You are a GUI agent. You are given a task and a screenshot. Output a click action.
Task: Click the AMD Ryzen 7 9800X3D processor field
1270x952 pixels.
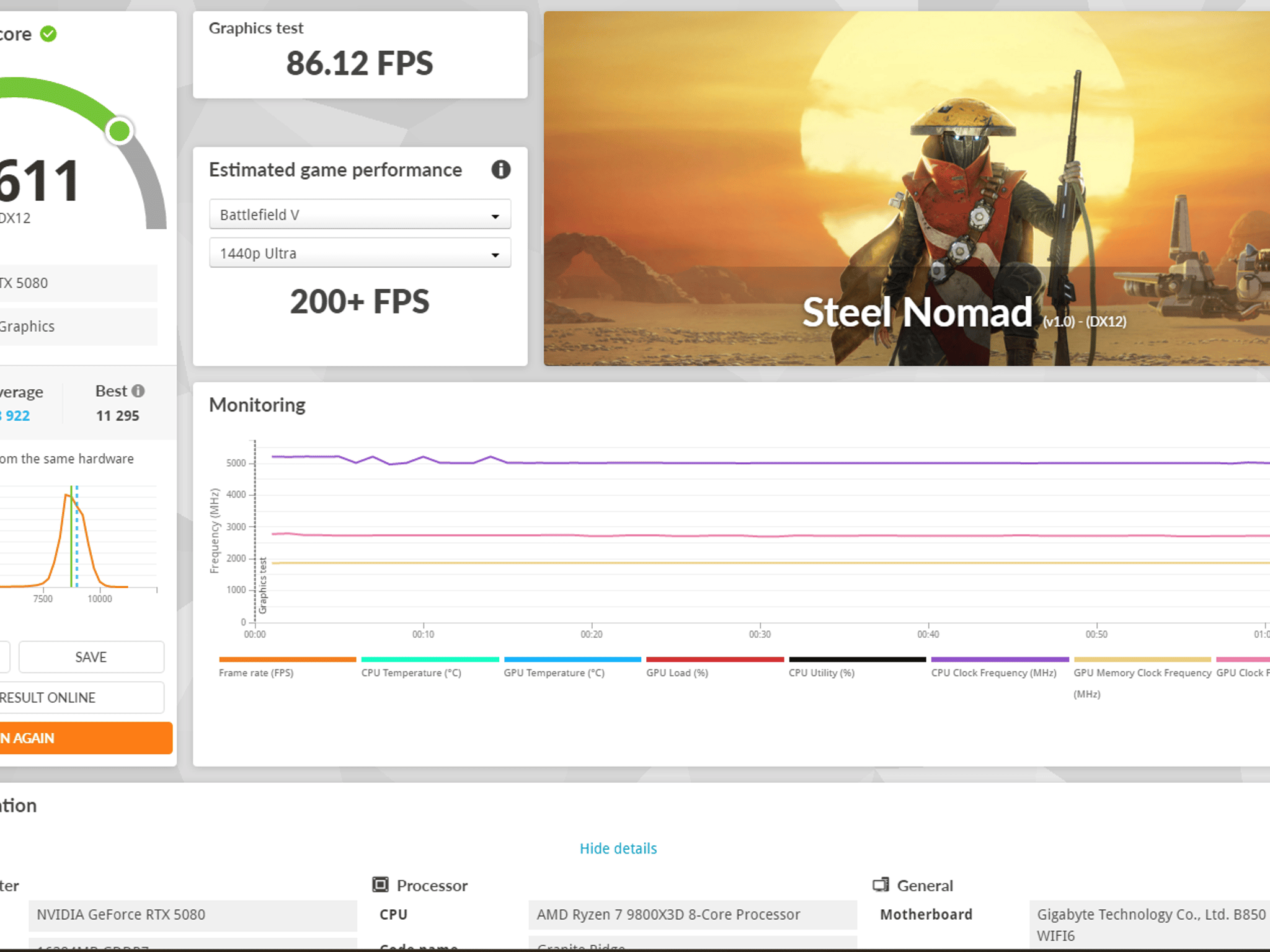click(x=693, y=915)
